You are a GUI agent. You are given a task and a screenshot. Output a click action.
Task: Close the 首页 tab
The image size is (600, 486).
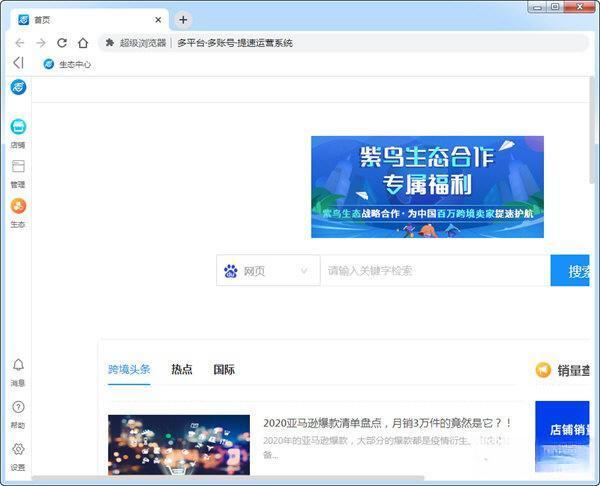pyautogui.click(x=158, y=20)
